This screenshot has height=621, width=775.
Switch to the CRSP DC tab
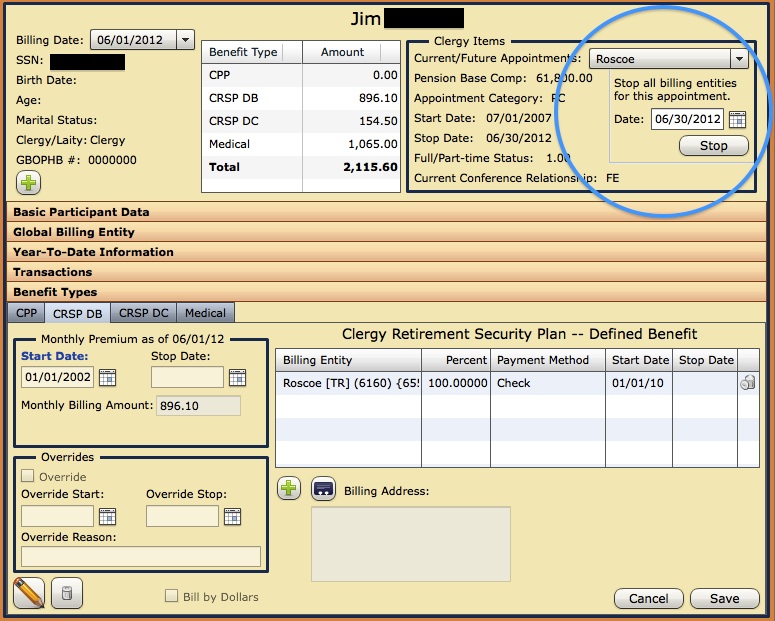[x=143, y=313]
